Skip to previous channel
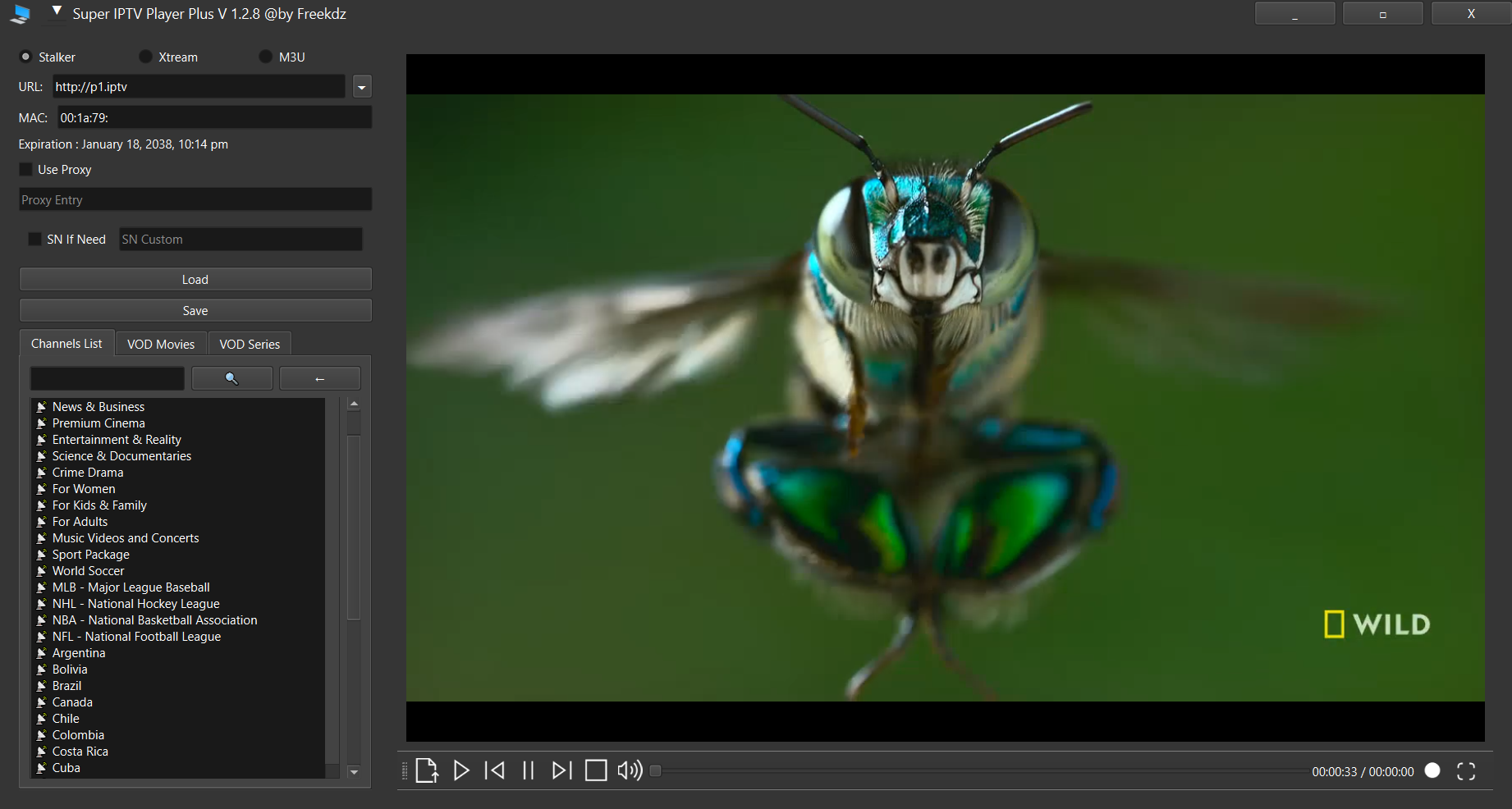 495,770
